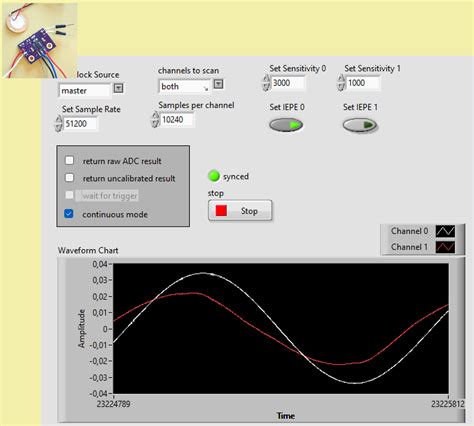Image resolution: width=474 pixels, height=426 pixels.
Task: Click the Samples per channel label
Action: (196, 105)
